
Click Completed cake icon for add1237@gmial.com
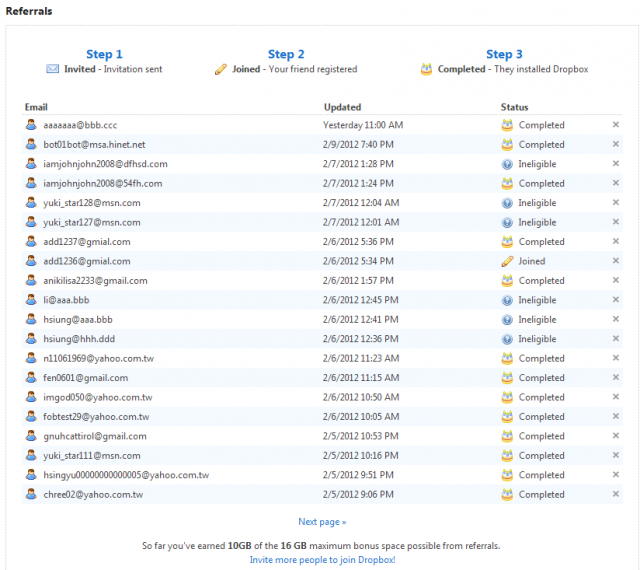point(507,242)
